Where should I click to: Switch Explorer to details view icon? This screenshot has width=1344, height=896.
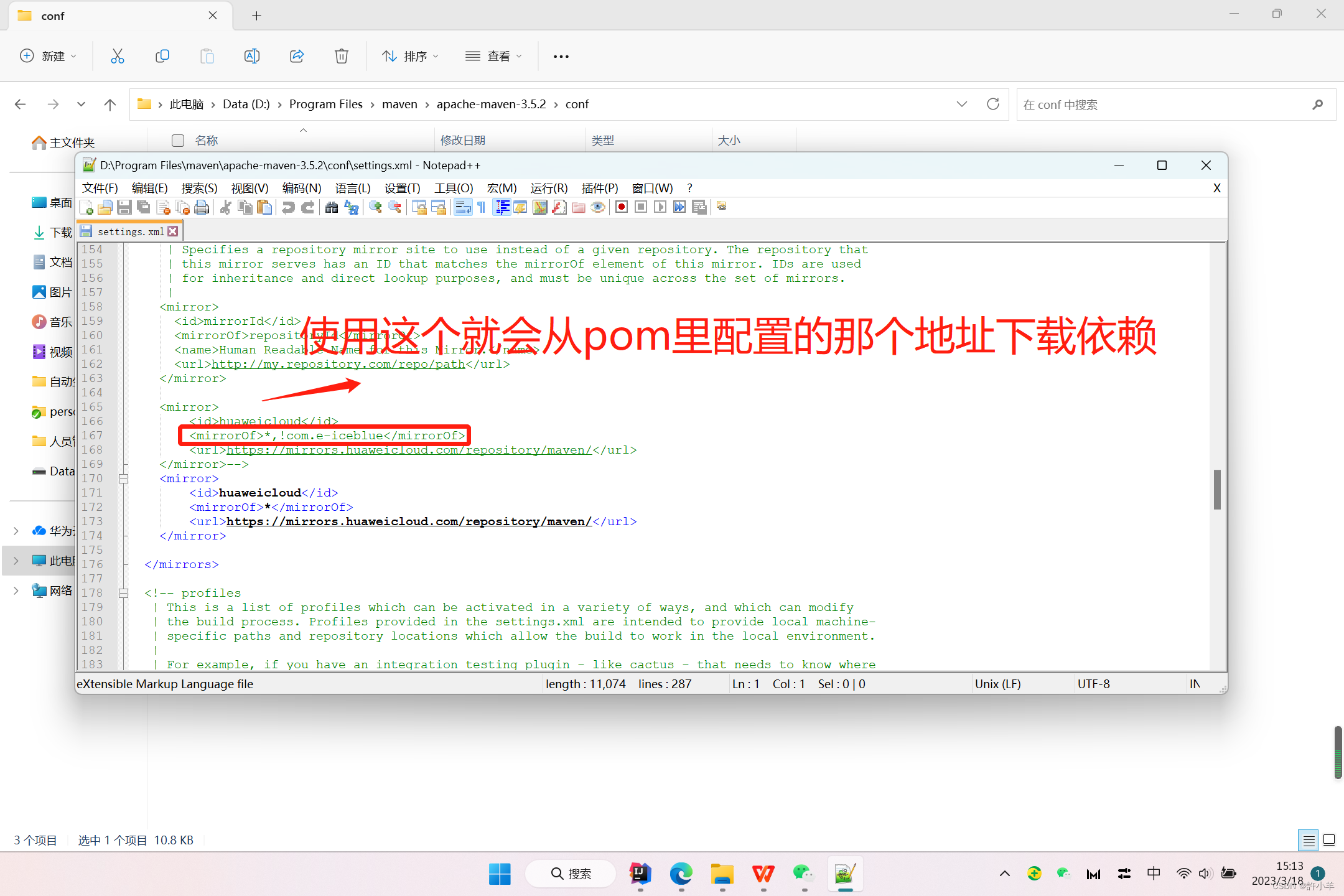(x=1309, y=841)
